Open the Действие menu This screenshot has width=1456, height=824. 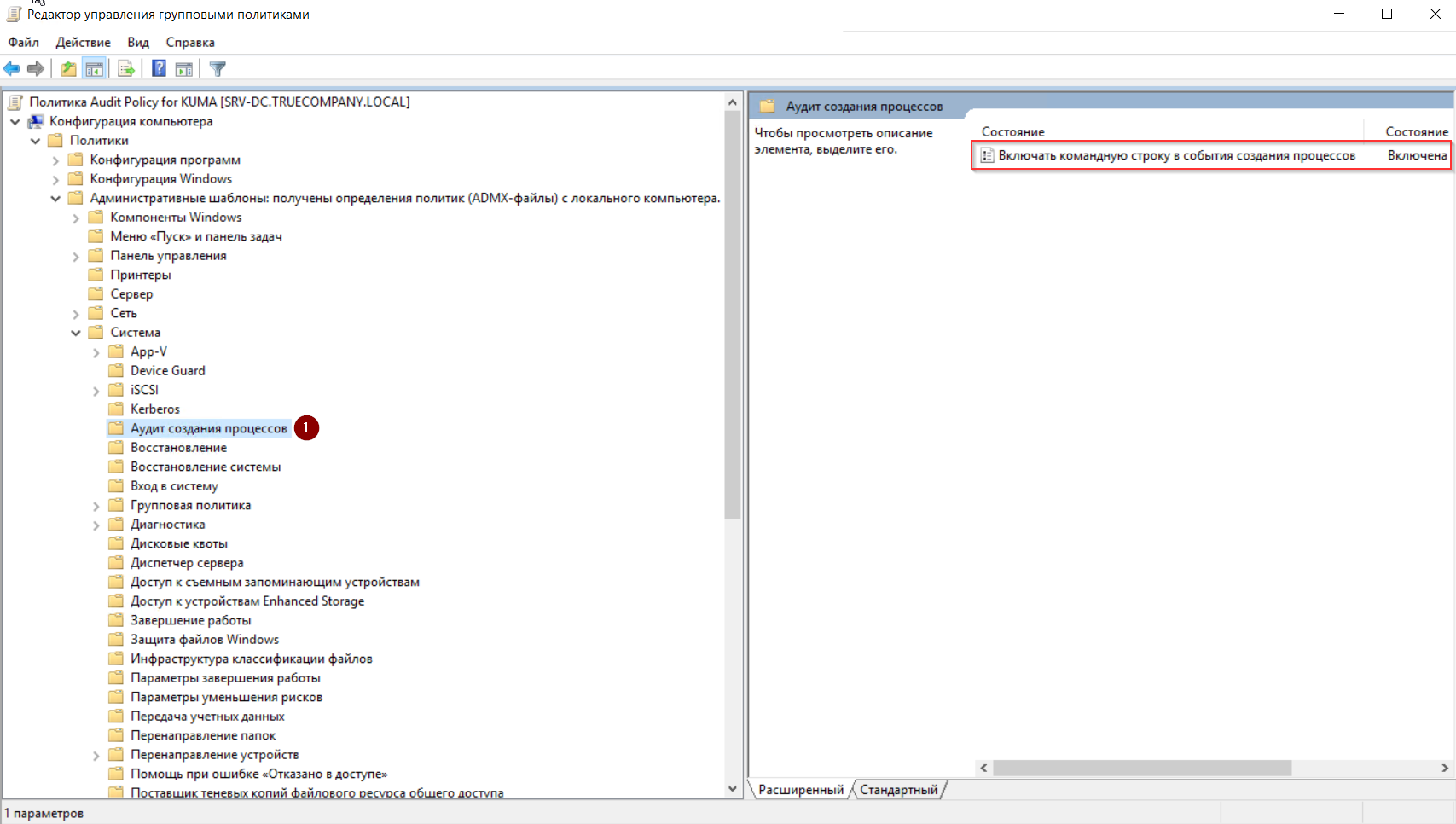pyautogui.click(x=83, y=43)
